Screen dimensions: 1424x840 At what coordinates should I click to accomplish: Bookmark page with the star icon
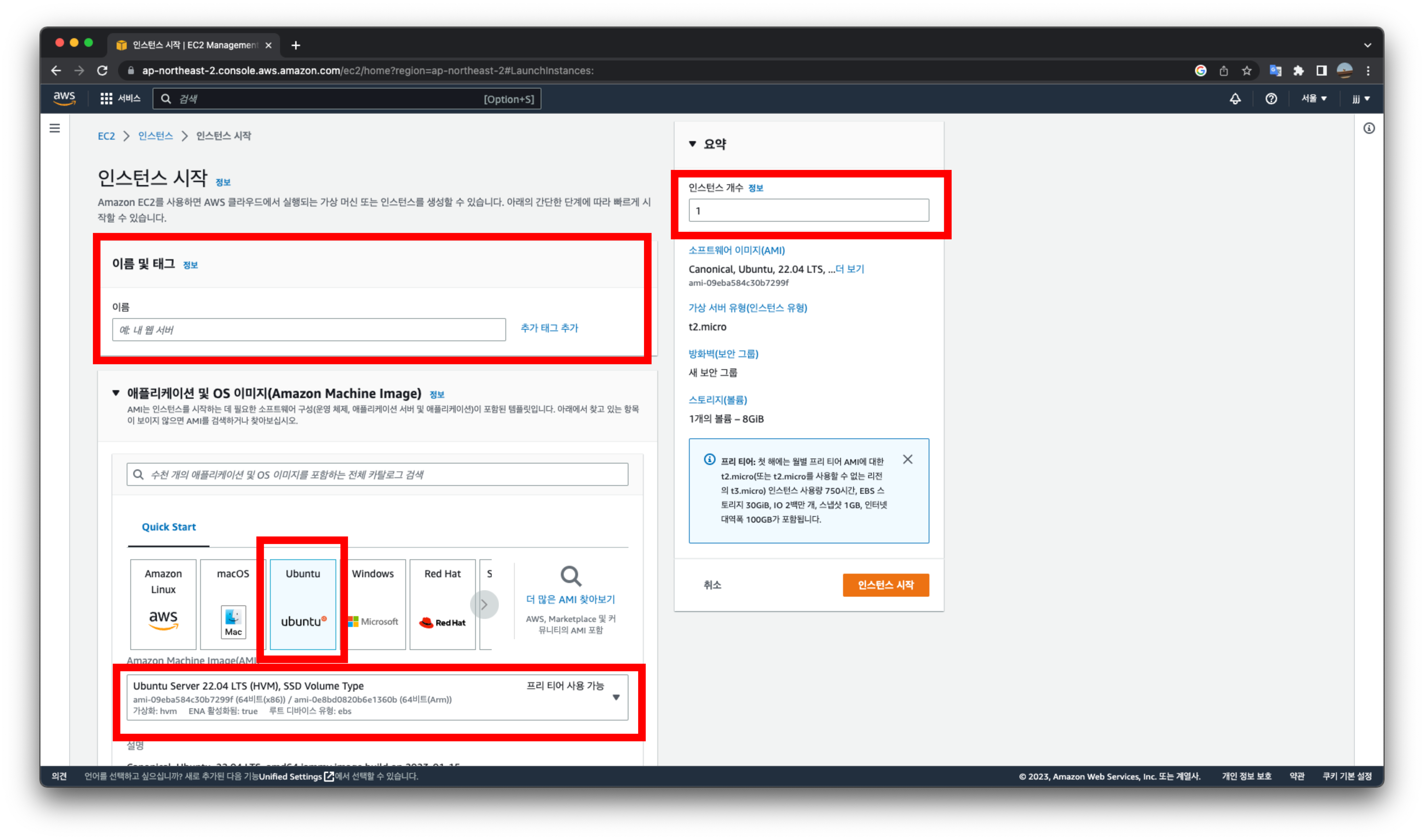point(1246,71)
